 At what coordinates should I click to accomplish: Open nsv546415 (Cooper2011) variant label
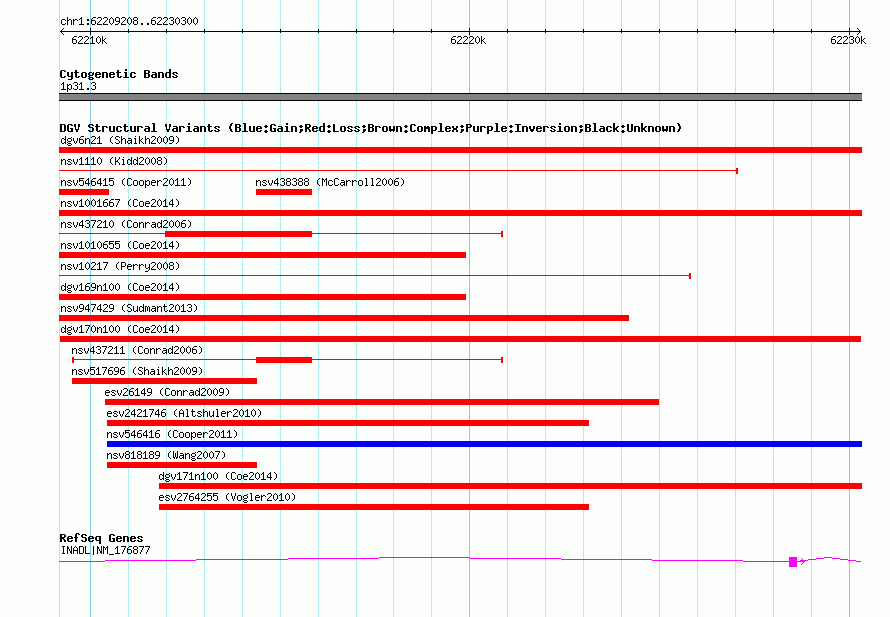point(126,182)
